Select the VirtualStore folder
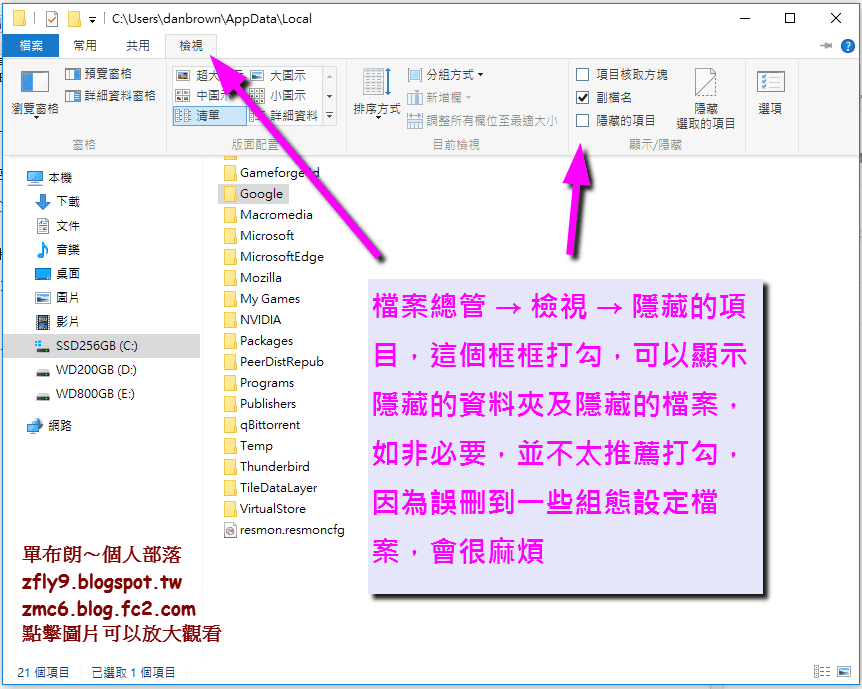This screenshot has width=862, height=689. (265, 509)
